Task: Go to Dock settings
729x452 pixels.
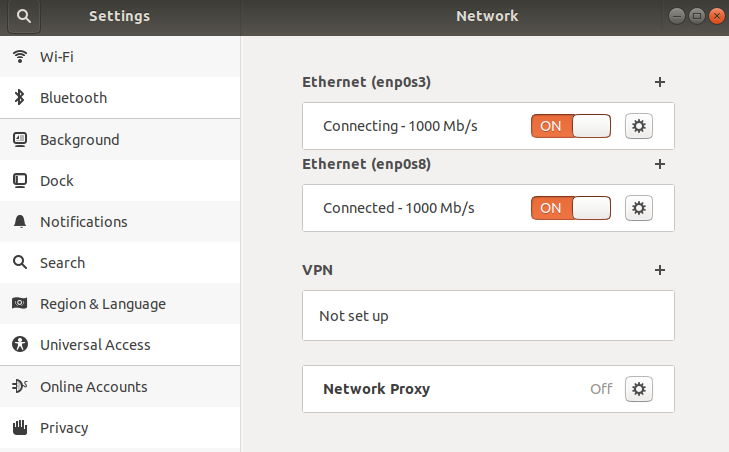Action: [56, 181]
